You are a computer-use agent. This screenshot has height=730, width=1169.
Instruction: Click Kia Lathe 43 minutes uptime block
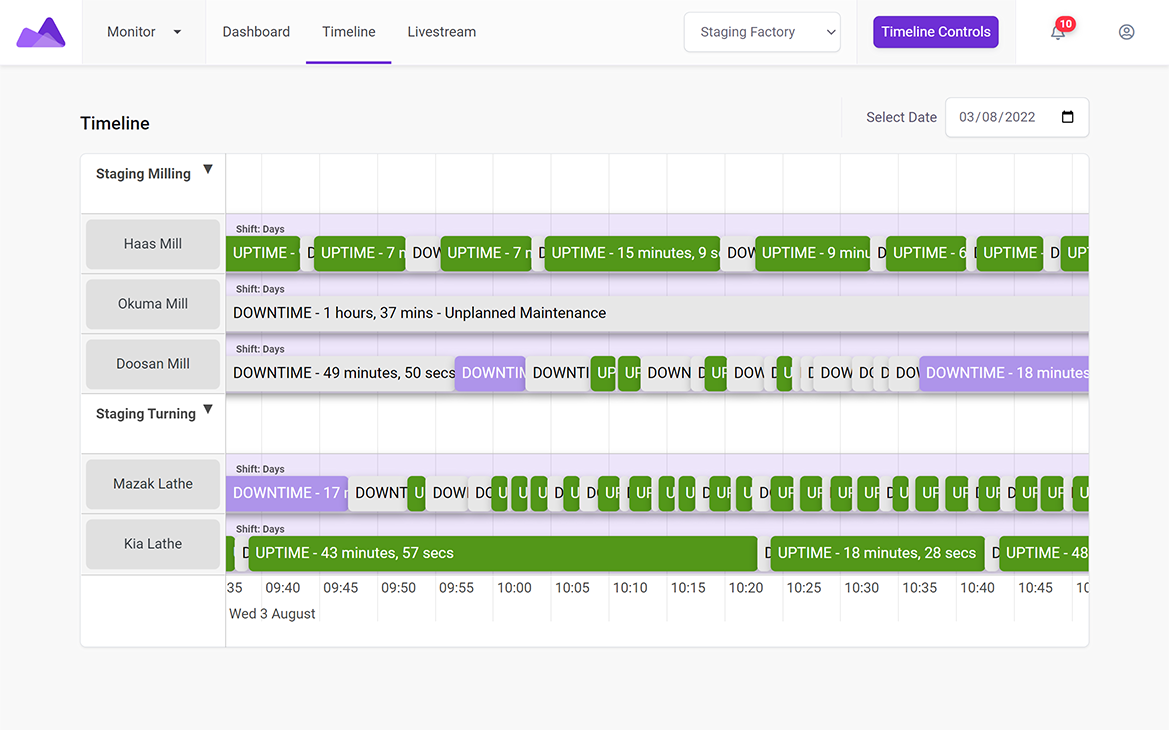coord(502,553)
